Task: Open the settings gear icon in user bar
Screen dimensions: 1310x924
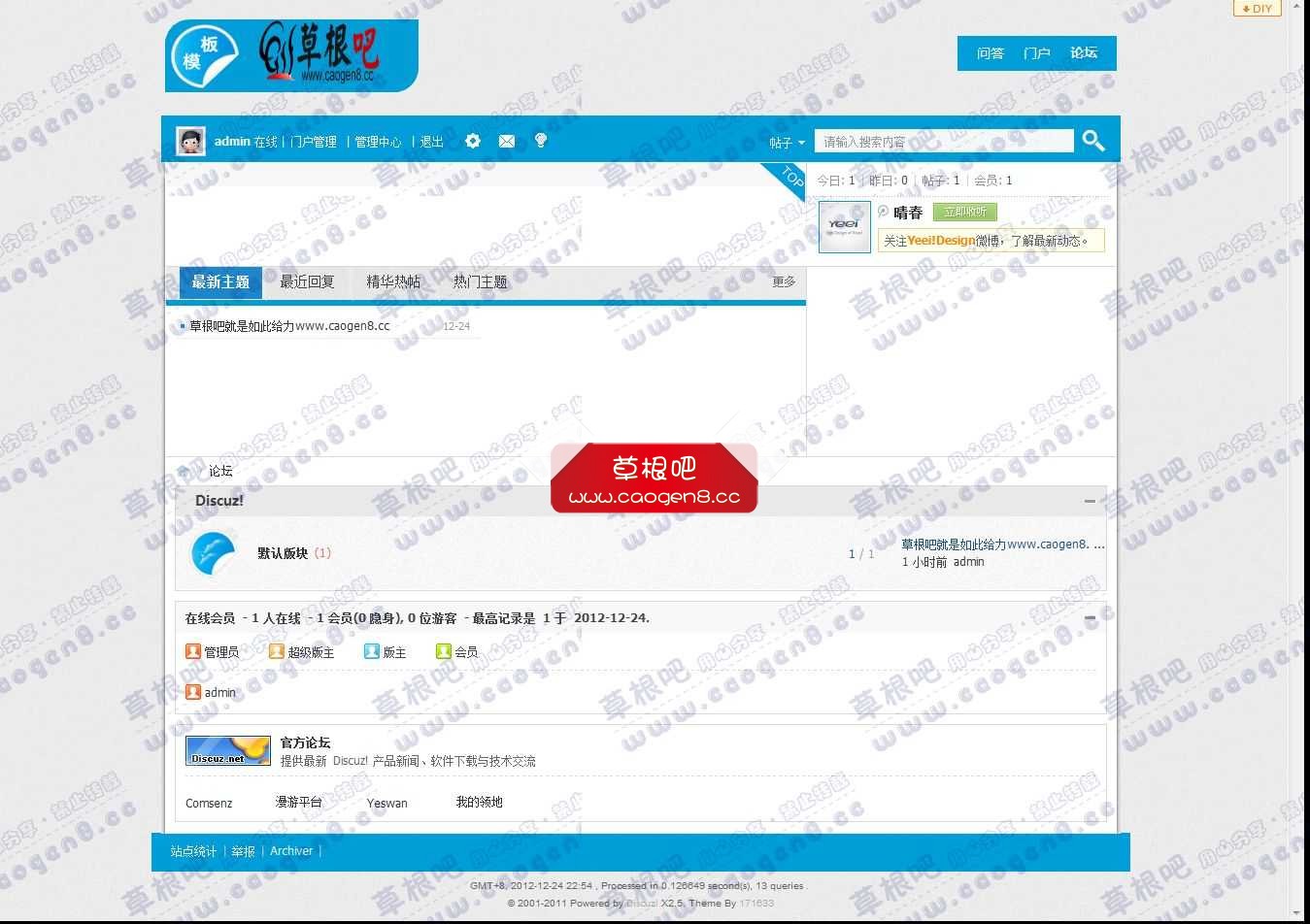Action: point(472,141)
